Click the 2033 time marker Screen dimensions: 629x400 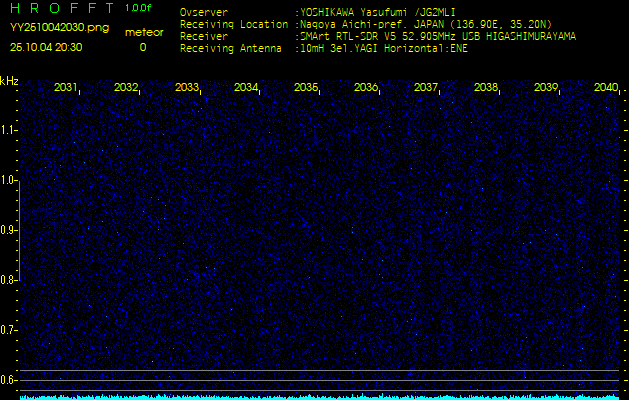[186, 88]
